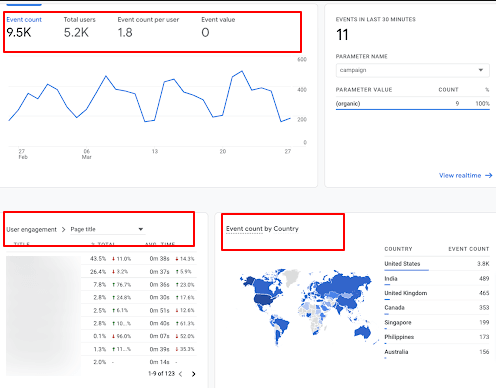Click the chevron after User engagement

[x=63, y=230]
